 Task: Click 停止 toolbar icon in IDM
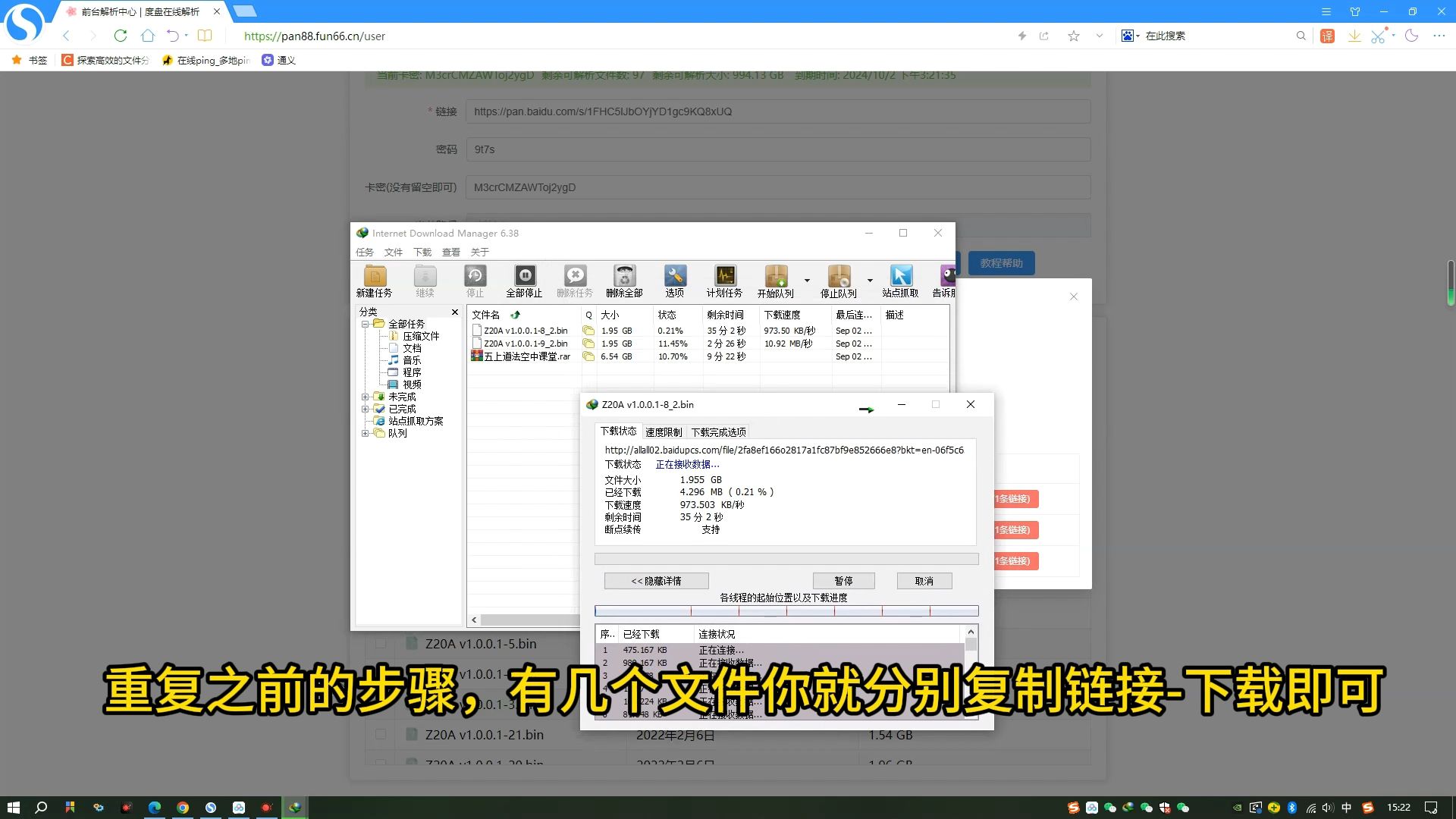[x=475, y=281]
